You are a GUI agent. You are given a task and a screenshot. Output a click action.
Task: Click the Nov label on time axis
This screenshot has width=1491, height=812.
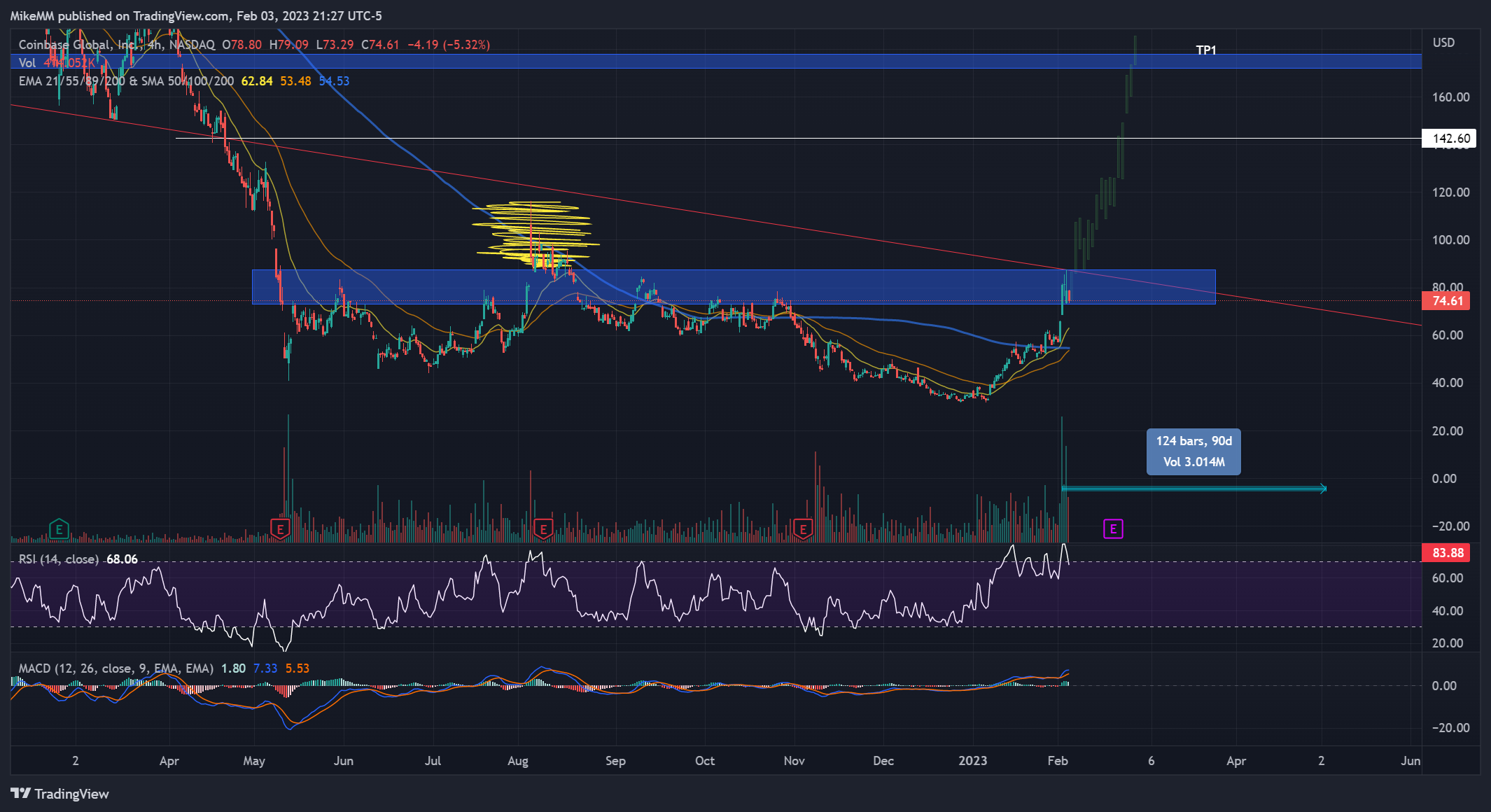point(794,761)
